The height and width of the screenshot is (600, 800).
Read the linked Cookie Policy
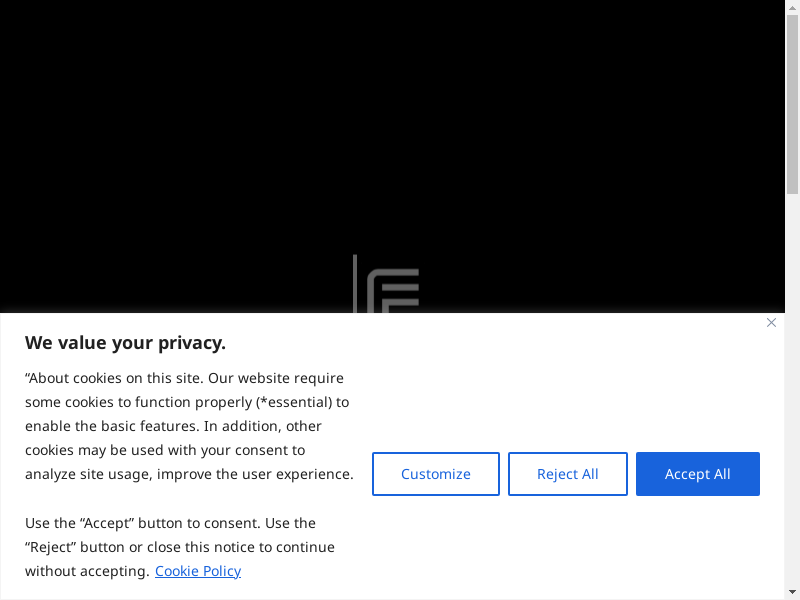[x=198, y=571]
